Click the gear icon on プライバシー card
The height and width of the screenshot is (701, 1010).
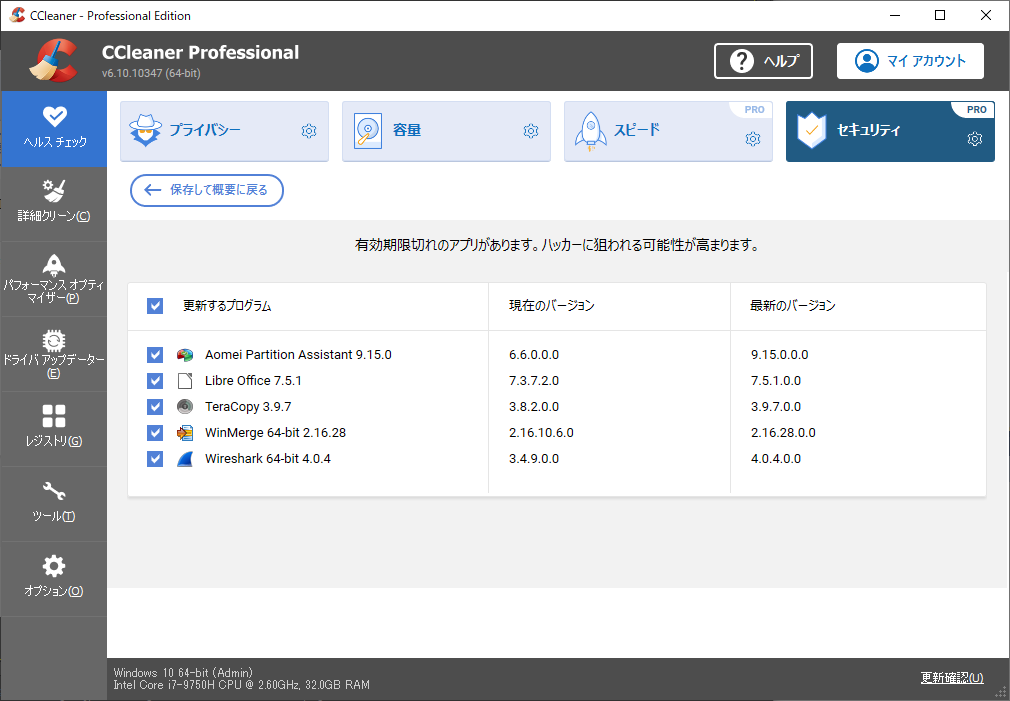(309, 131)
